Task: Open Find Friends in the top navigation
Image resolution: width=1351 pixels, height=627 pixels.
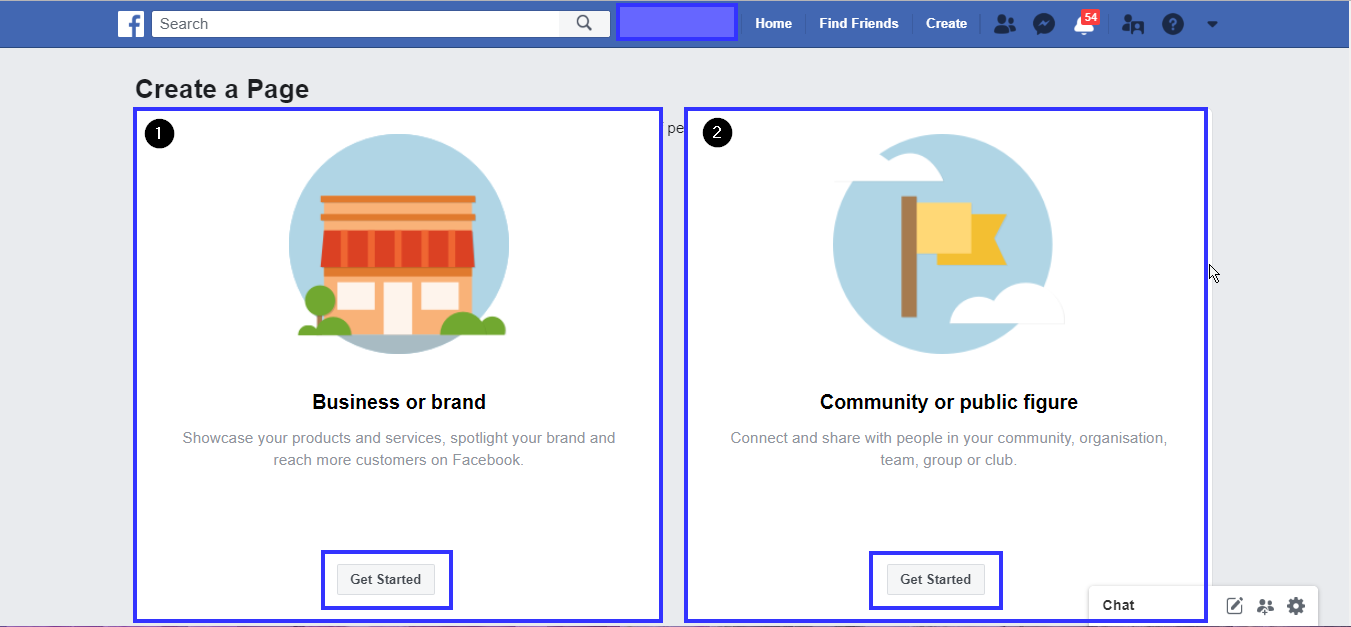Action: 858,24
